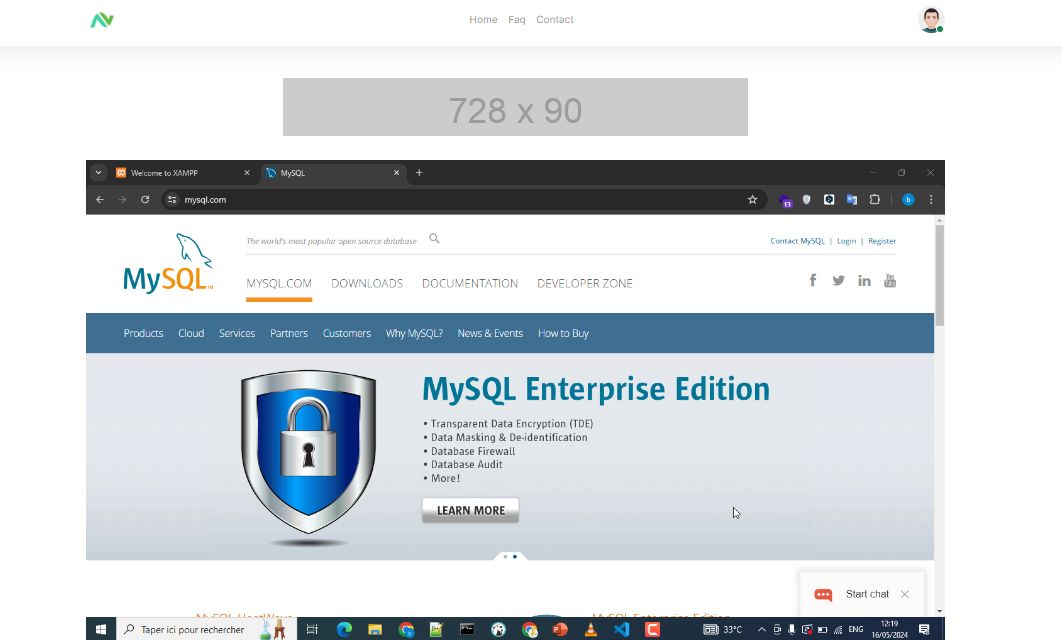The height and width of the screenshot is (640, 1062).
Task: Open the Why MySQL? menu item
Action: coord(415,333)
